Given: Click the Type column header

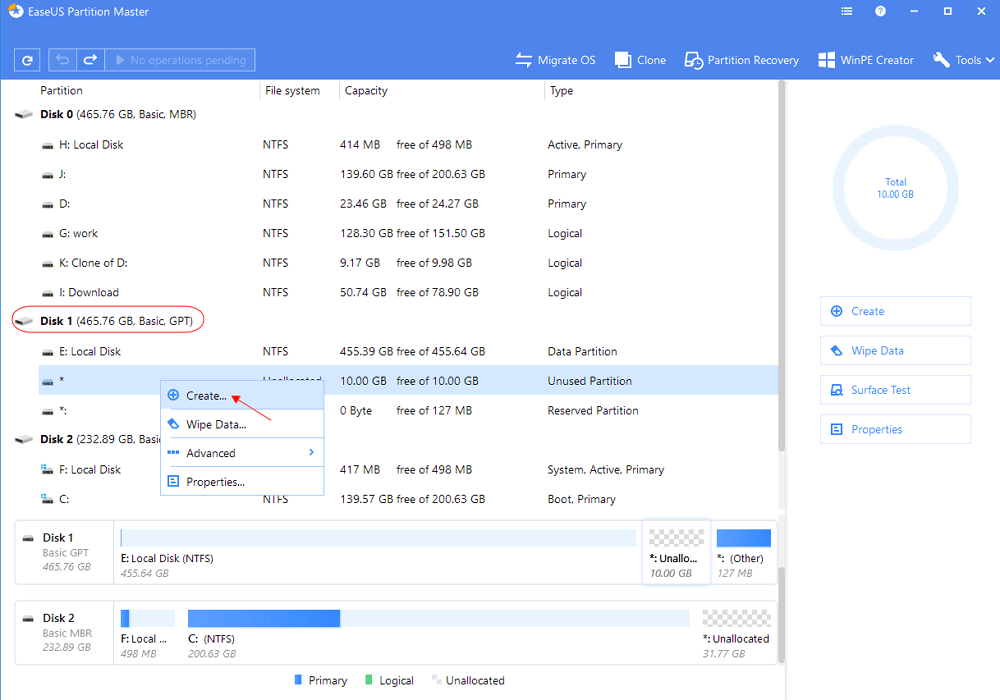Looking at the screenshot, I should tap(561, 91).
